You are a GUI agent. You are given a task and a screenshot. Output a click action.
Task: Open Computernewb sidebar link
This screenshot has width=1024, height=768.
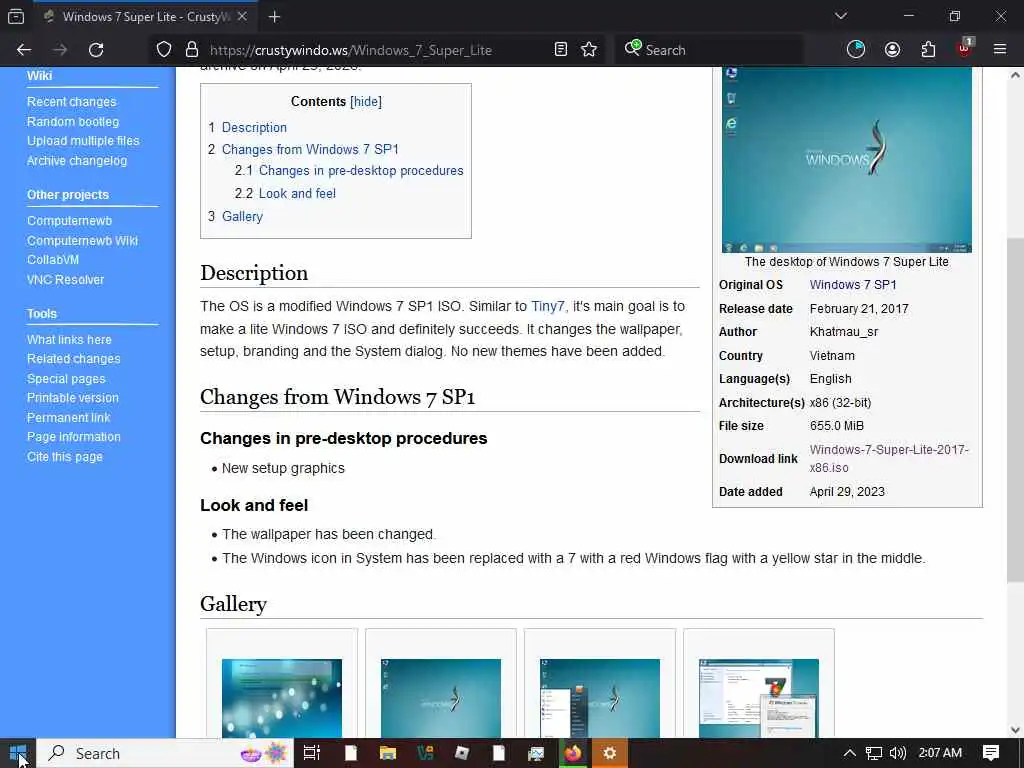point(69,221)
